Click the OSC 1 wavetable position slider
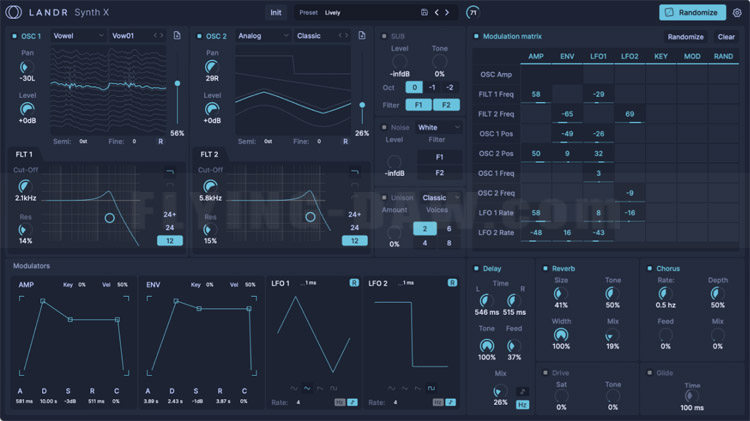The width and height of the screenshot is (750, 421). [x=177, y=83]
